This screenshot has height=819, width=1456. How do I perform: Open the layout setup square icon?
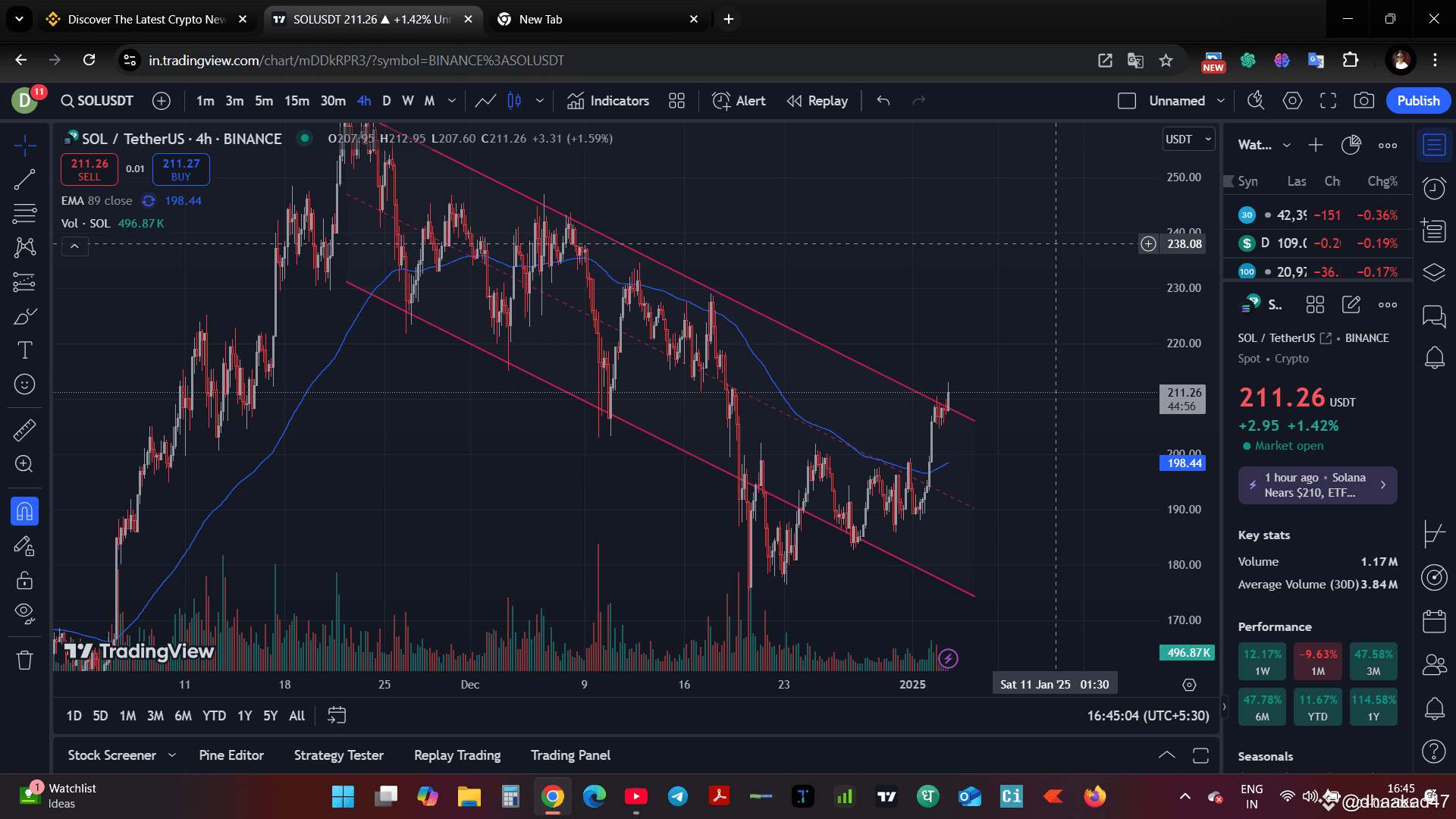click(1127, 101)
